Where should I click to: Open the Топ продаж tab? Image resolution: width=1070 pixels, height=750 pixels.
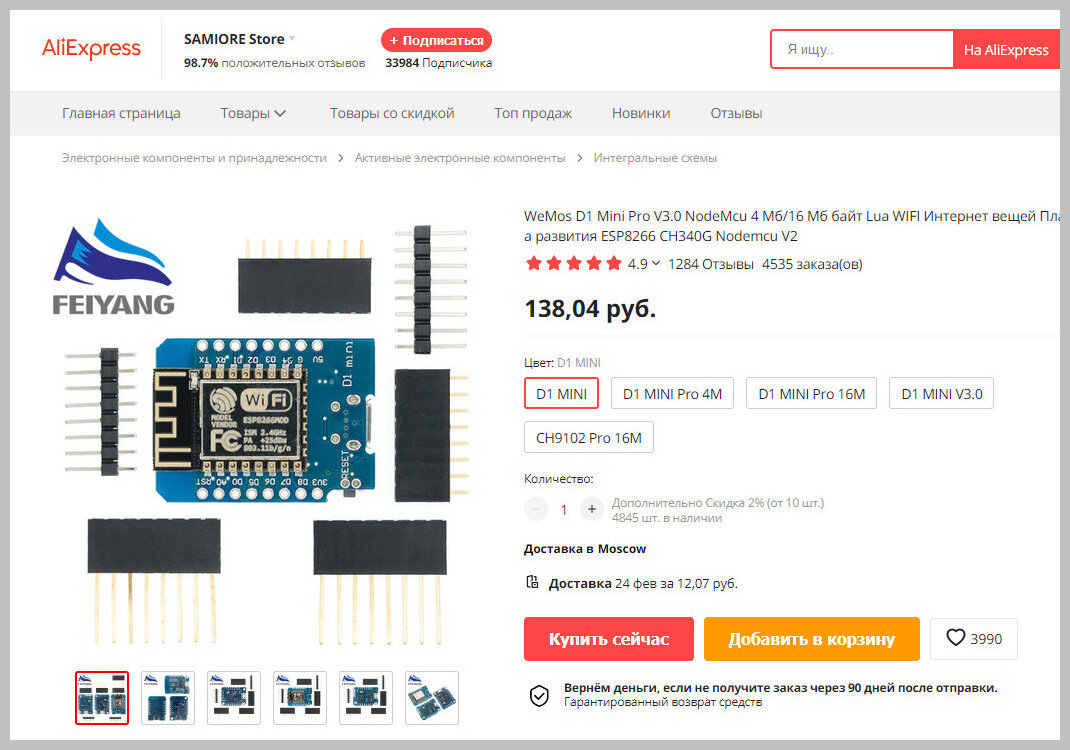pyautogui.click(x=533, y=113)
